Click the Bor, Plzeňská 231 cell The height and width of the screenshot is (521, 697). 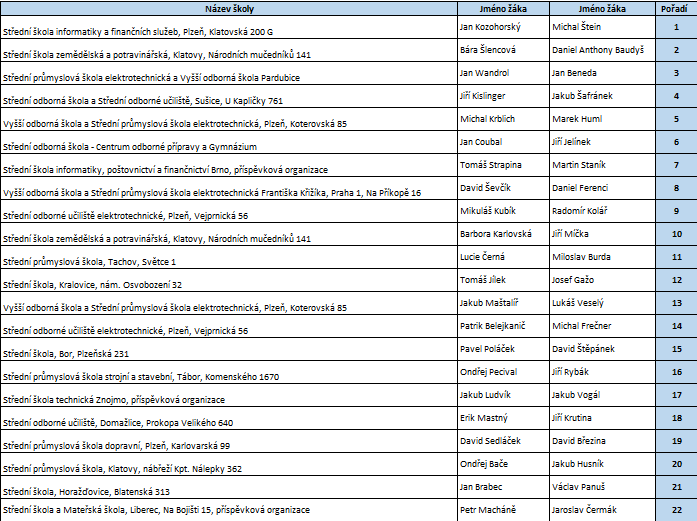[229, 349]
